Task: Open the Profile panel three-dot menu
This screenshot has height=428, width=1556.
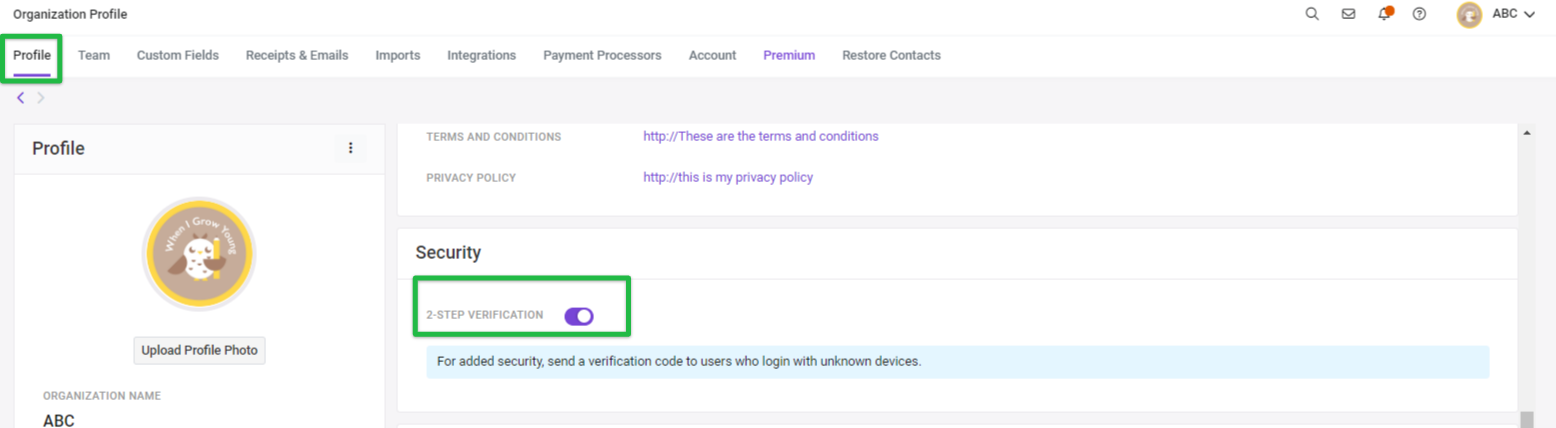Action: point(350,148)
